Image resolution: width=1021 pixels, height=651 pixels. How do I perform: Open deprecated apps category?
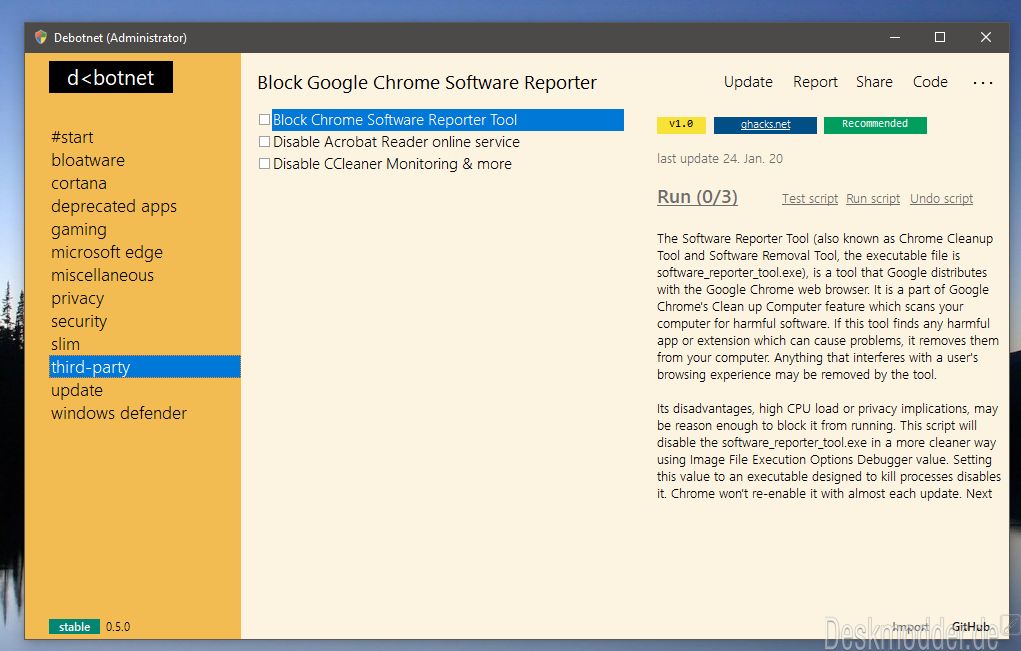tap(114, 206)
